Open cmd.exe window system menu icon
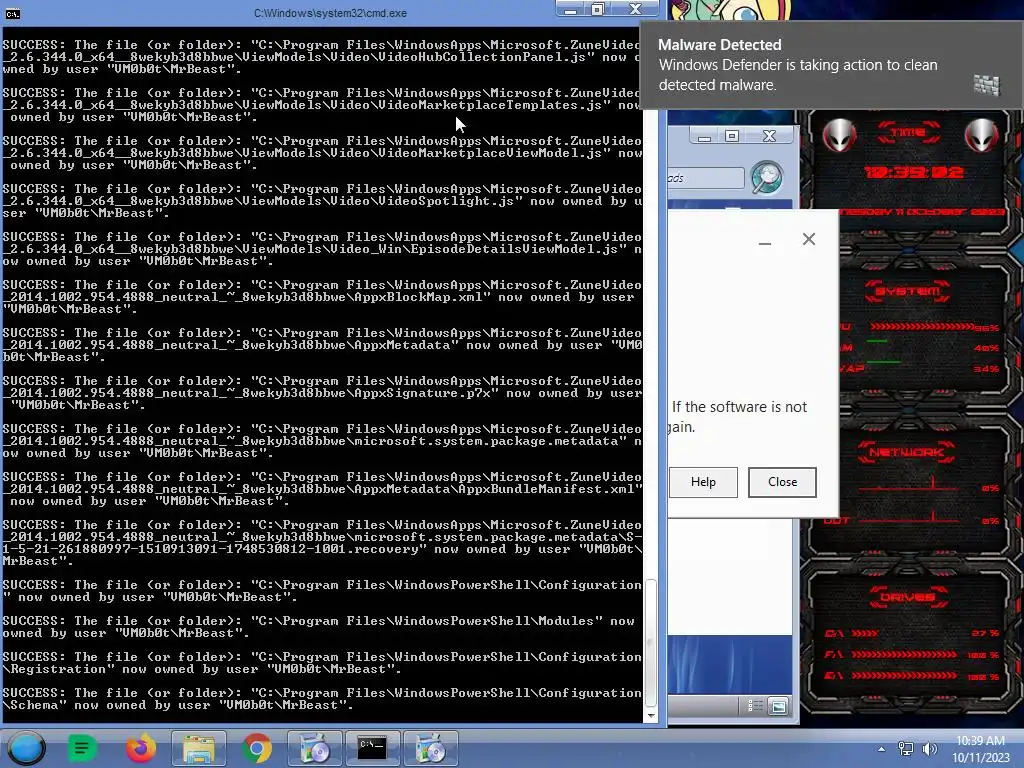Viewport: 1024px width, 768px height. [x=12, y=13]
